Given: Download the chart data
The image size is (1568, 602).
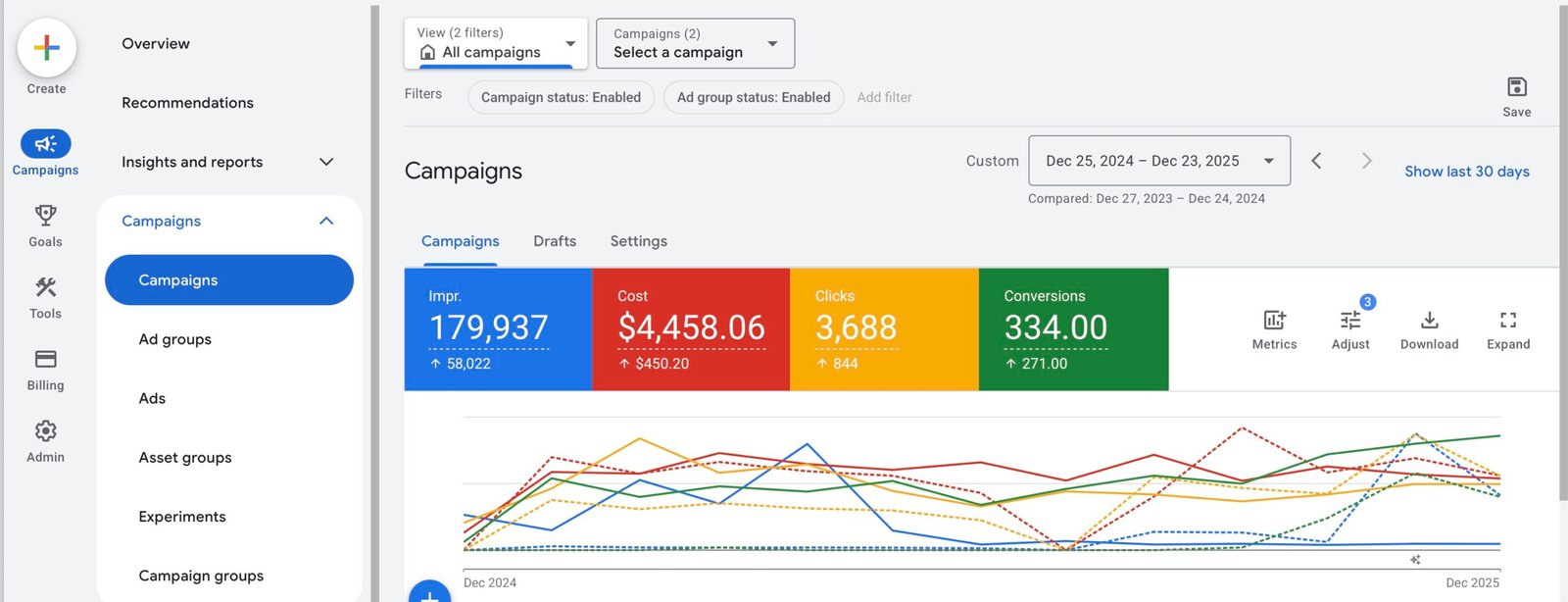Looking at the screenshot, I should (x=1429, y=321).
